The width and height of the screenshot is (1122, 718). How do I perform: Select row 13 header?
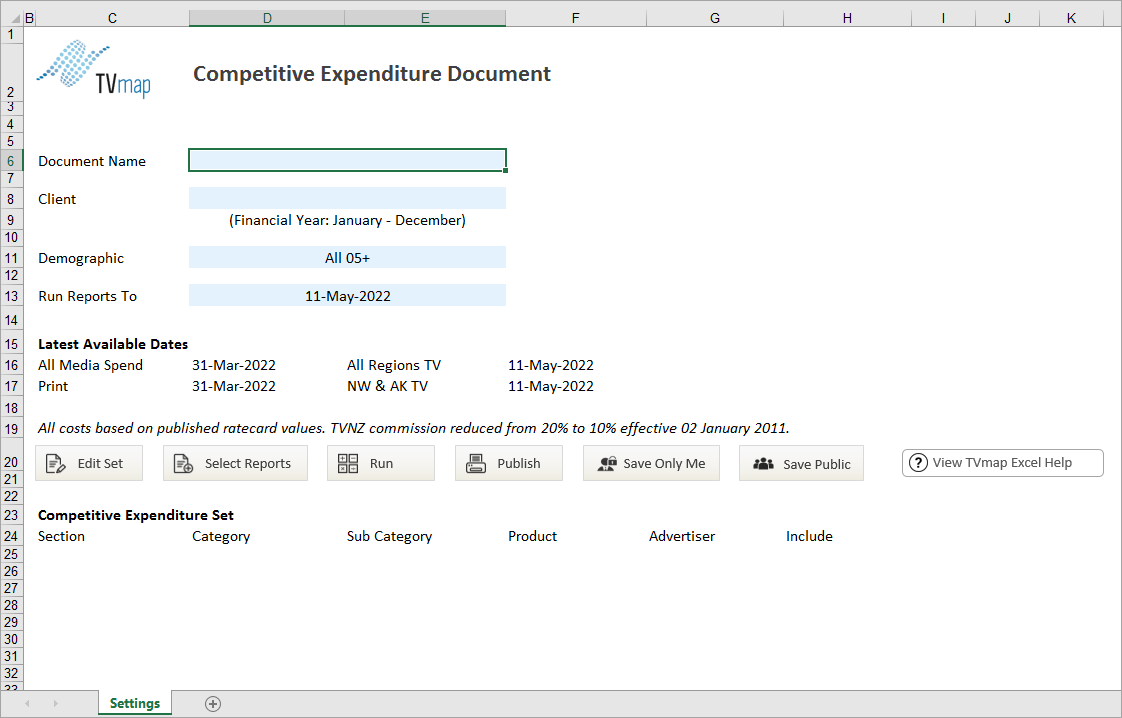(11, 296)
